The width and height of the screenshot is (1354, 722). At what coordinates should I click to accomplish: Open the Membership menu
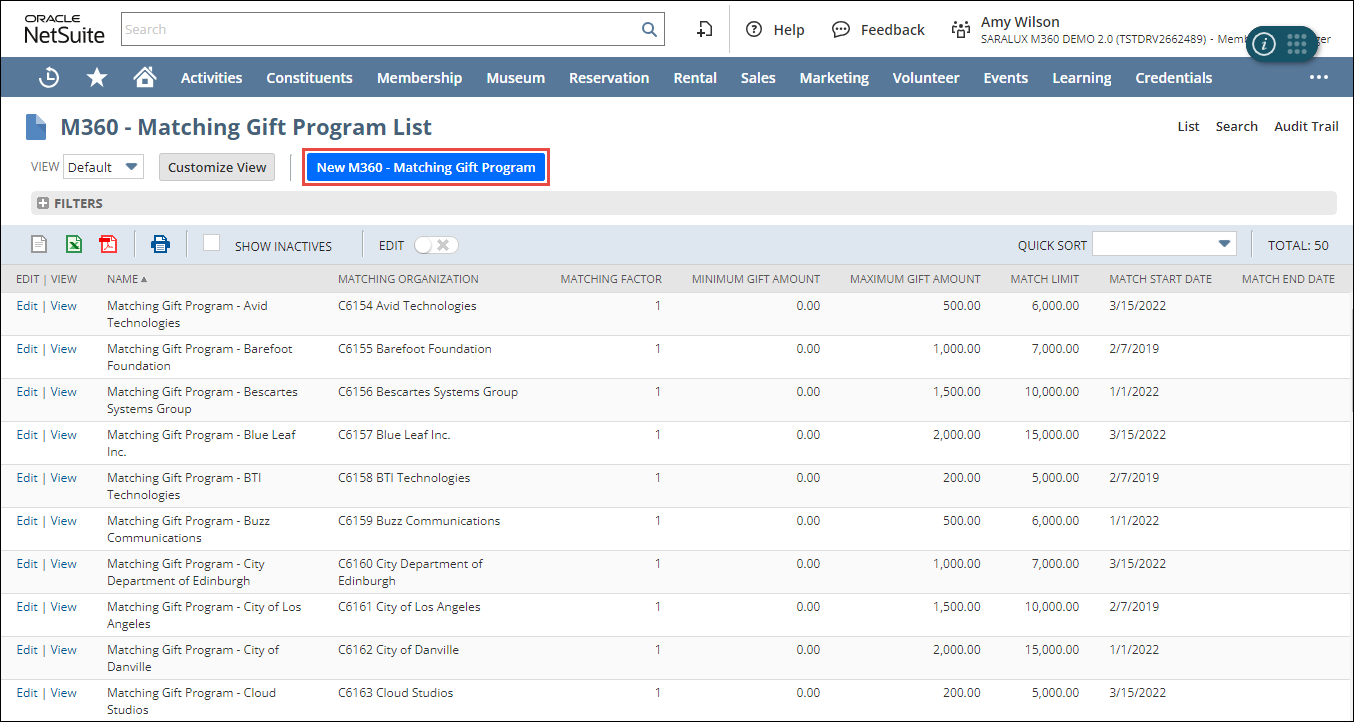419,77
